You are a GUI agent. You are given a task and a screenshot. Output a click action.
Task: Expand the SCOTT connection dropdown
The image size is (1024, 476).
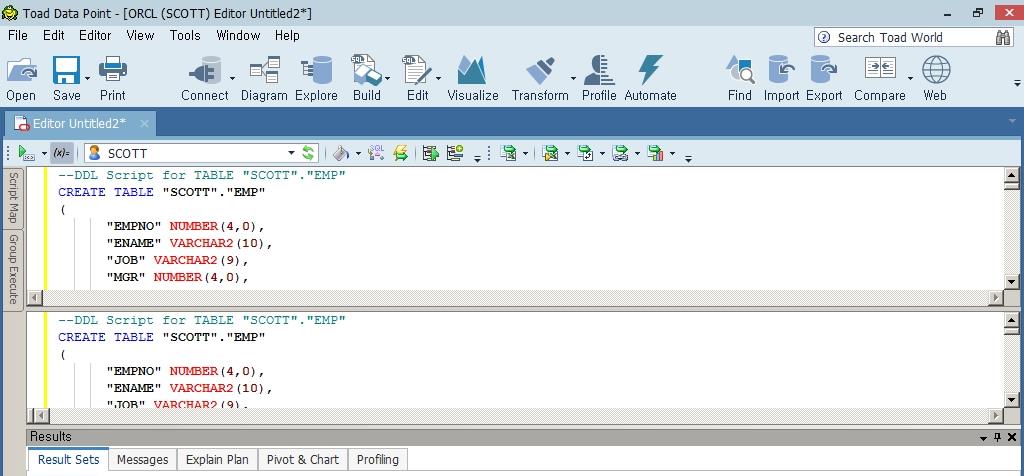(x=291, y=153)
